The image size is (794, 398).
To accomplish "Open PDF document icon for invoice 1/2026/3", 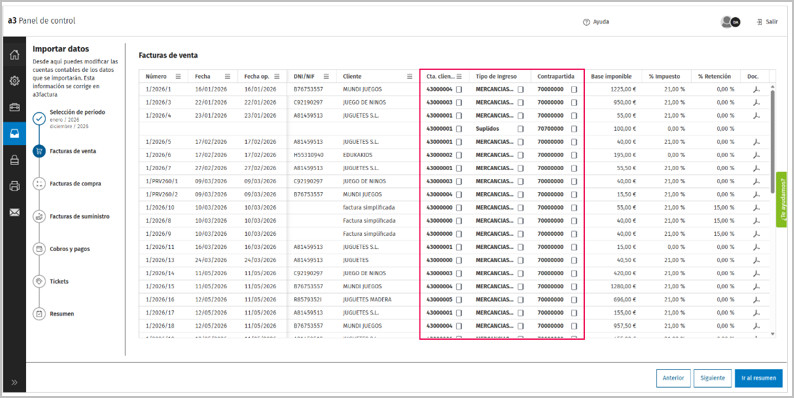I will point(756,102).
